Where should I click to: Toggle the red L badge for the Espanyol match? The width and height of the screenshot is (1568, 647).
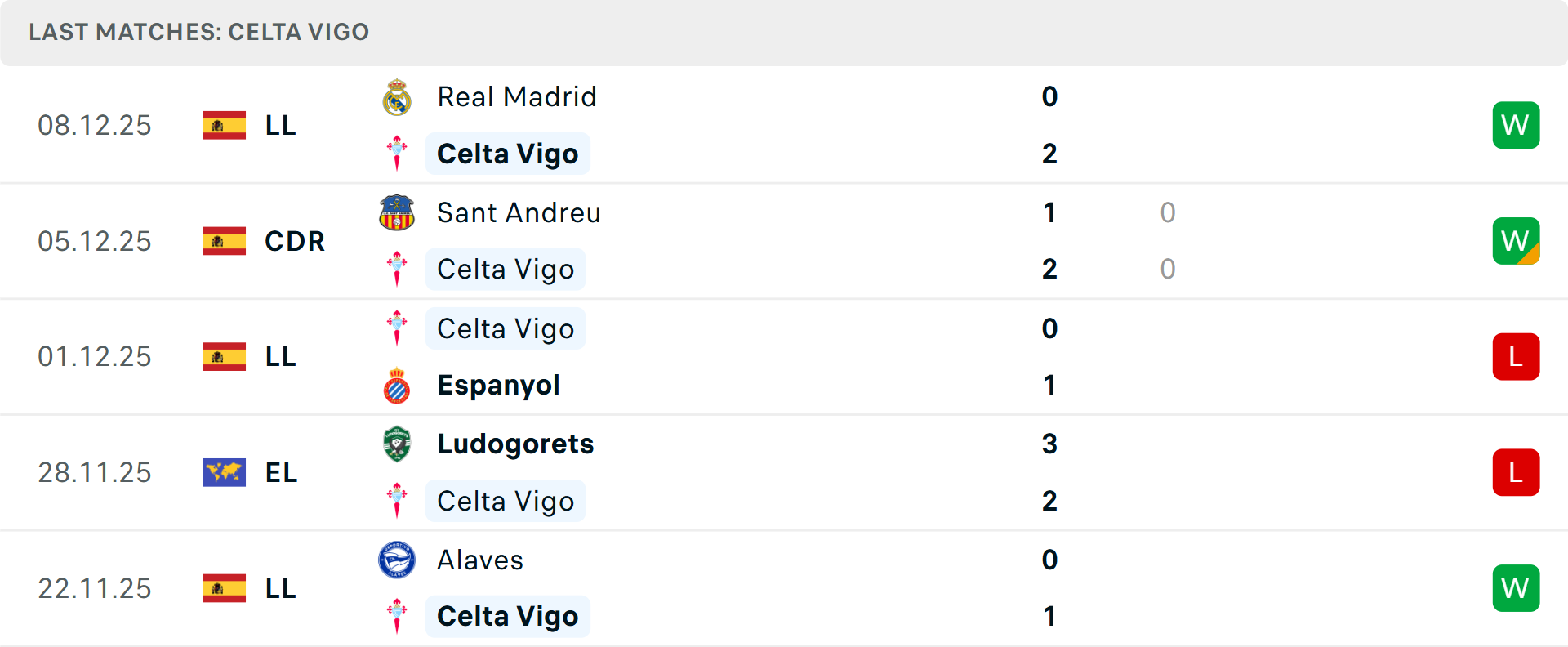[1516, 356]
